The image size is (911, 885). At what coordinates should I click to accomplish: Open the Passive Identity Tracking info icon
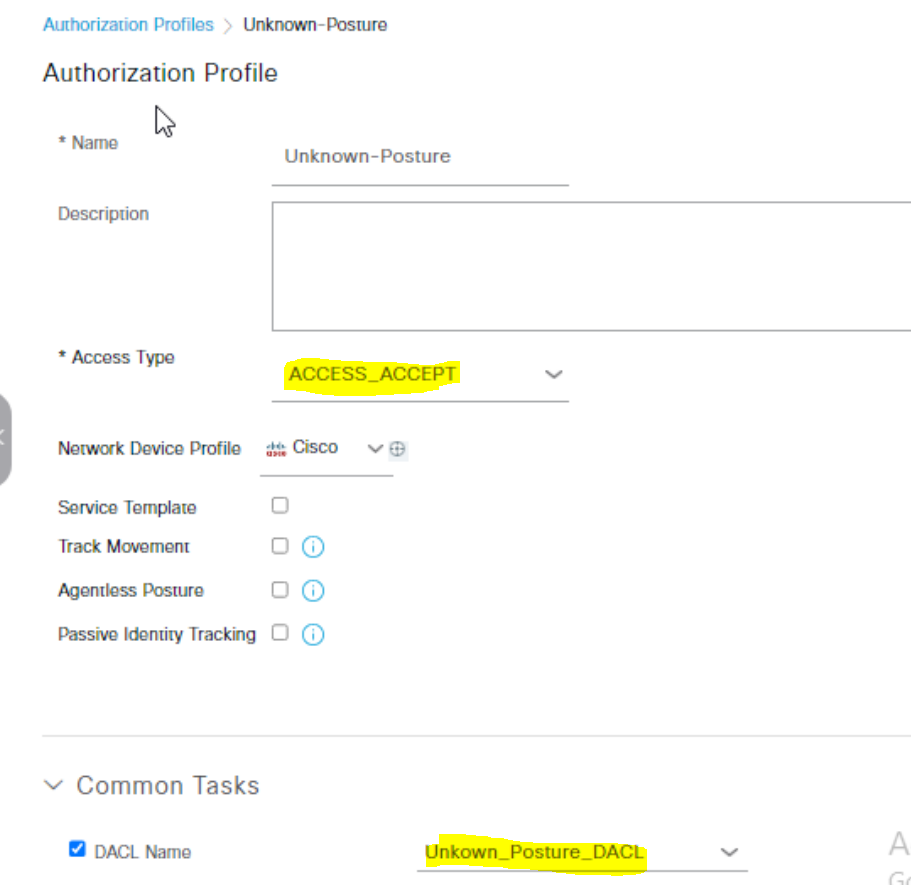pyautogui.click(x=313, y=634)
